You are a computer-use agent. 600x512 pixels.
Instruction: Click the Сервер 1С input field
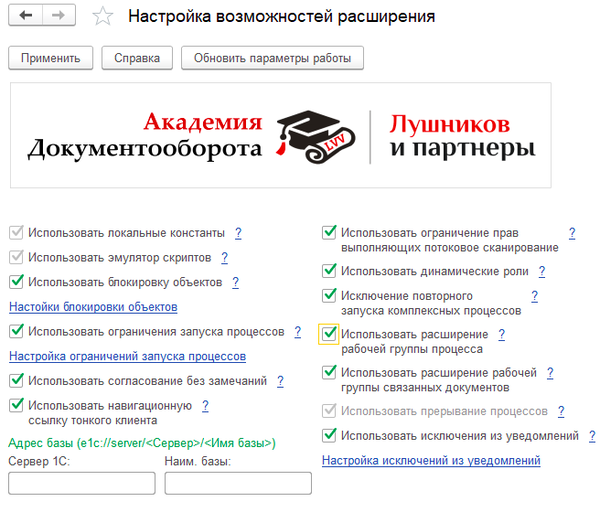coord(81,483)
